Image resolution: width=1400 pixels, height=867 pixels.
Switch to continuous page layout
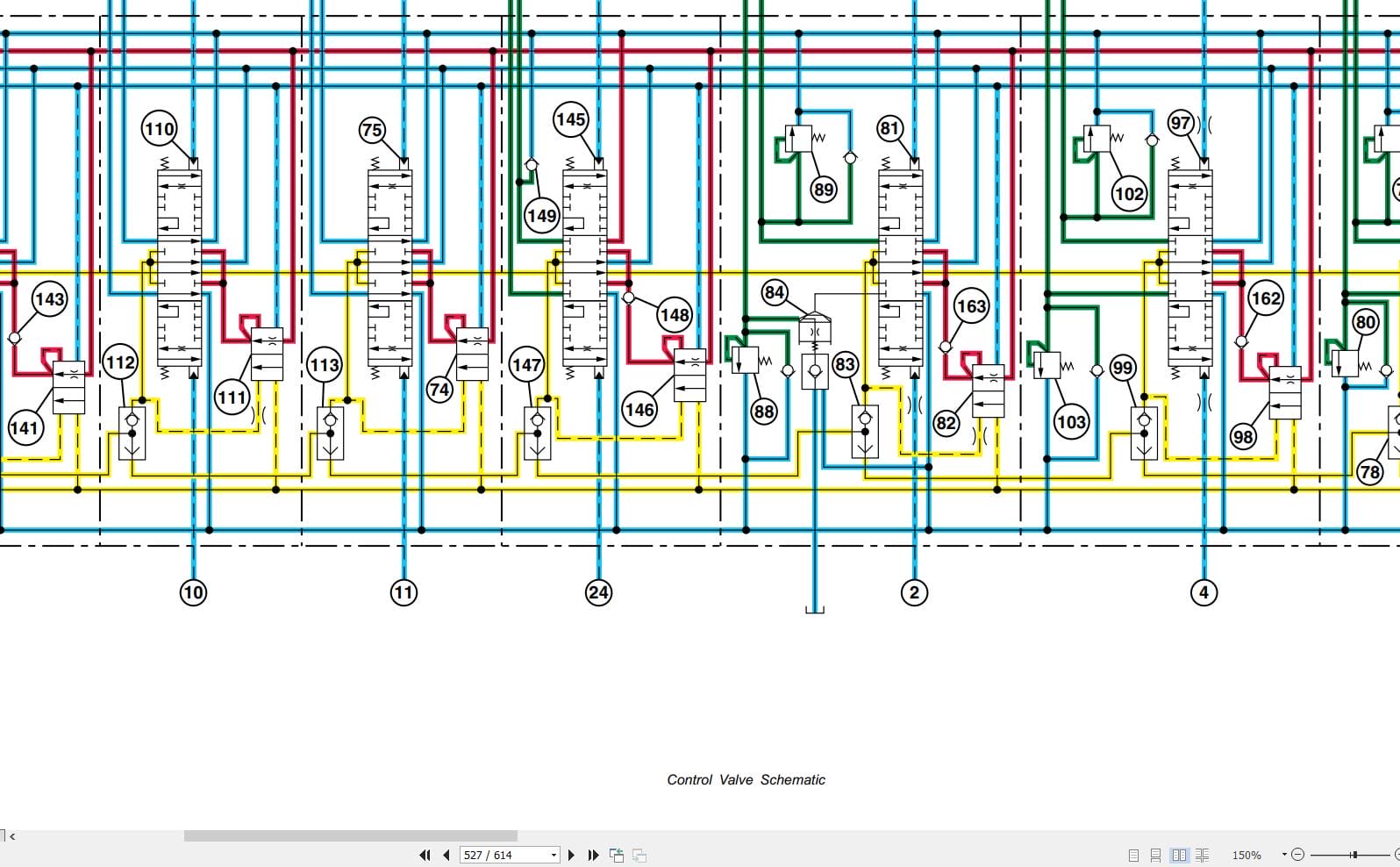[x=1155, y=855]
